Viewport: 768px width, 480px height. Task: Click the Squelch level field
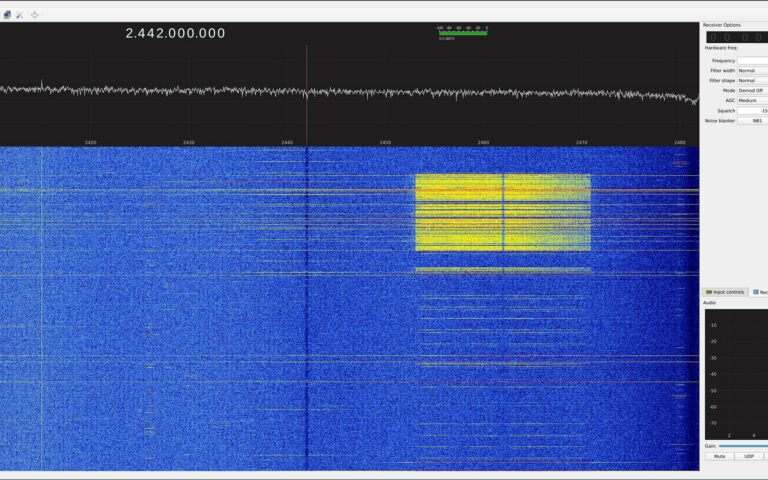point(753,111)
